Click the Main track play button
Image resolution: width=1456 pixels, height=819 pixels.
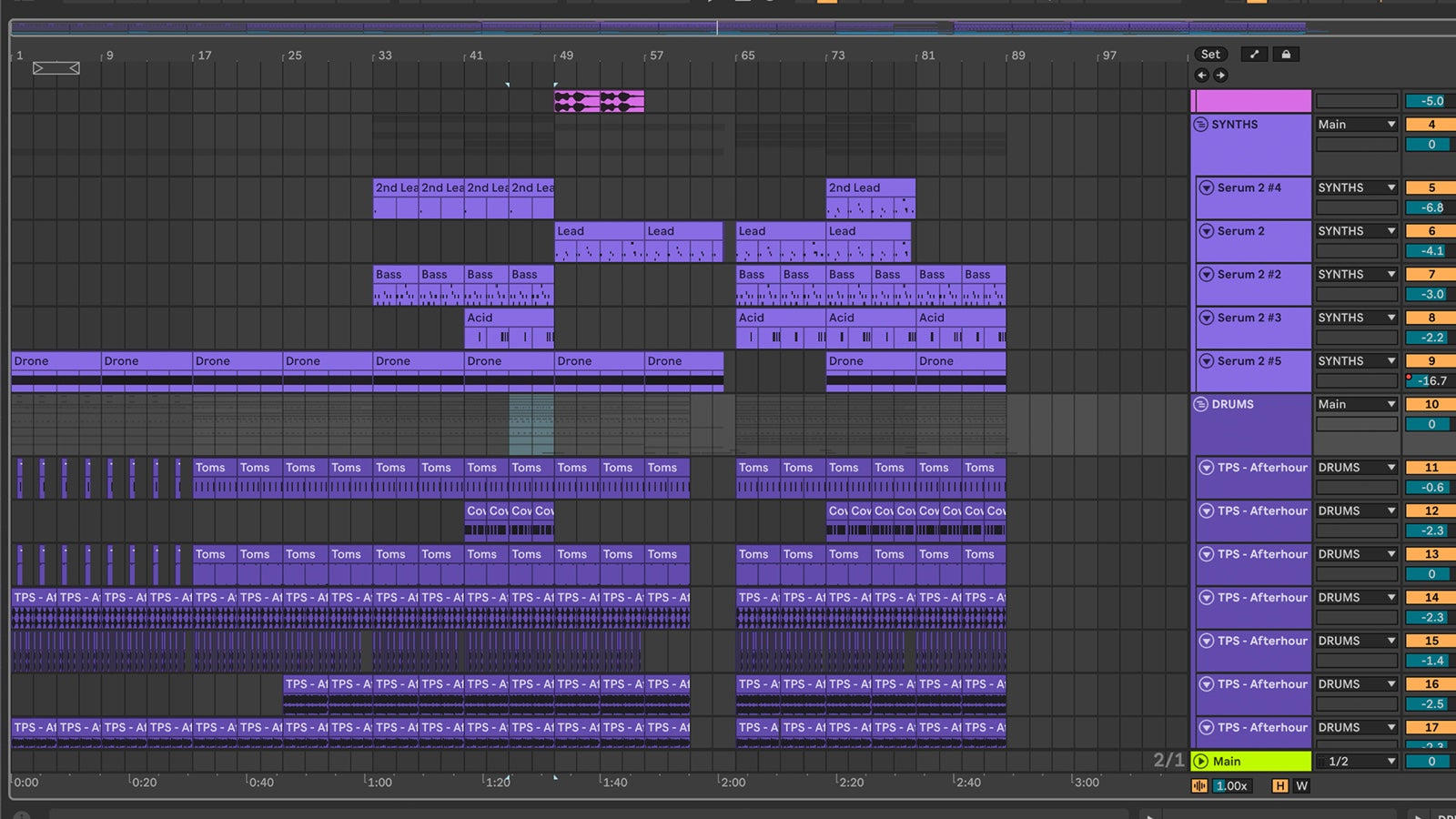coord(1203,762)
